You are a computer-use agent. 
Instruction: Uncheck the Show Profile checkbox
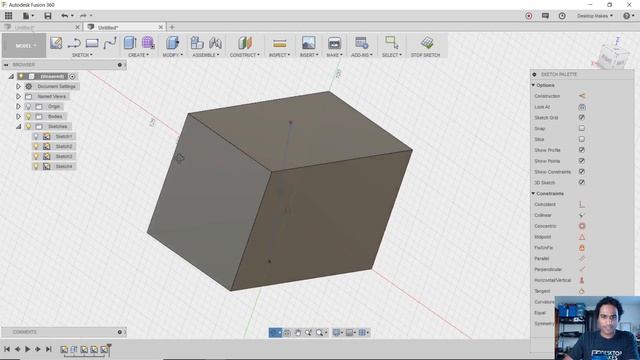[582, 150]
